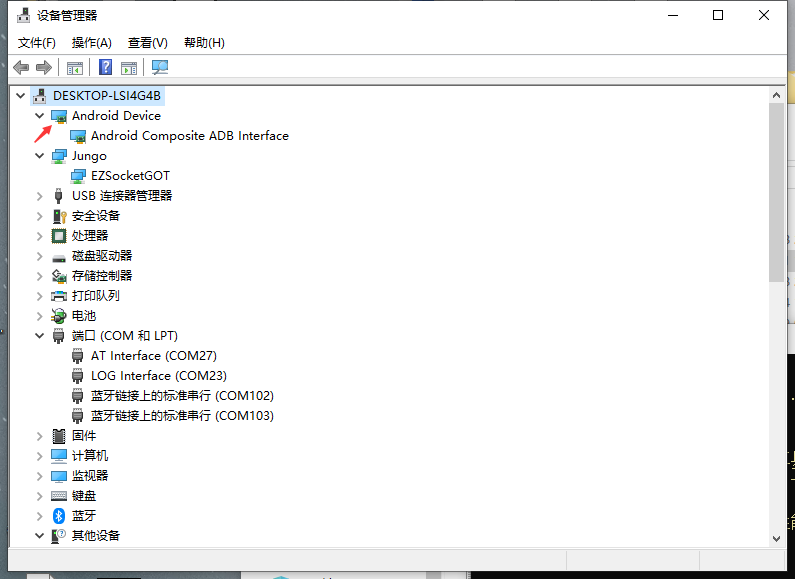Select the Android Composite ADB Interface device

(x=189, y=136)
